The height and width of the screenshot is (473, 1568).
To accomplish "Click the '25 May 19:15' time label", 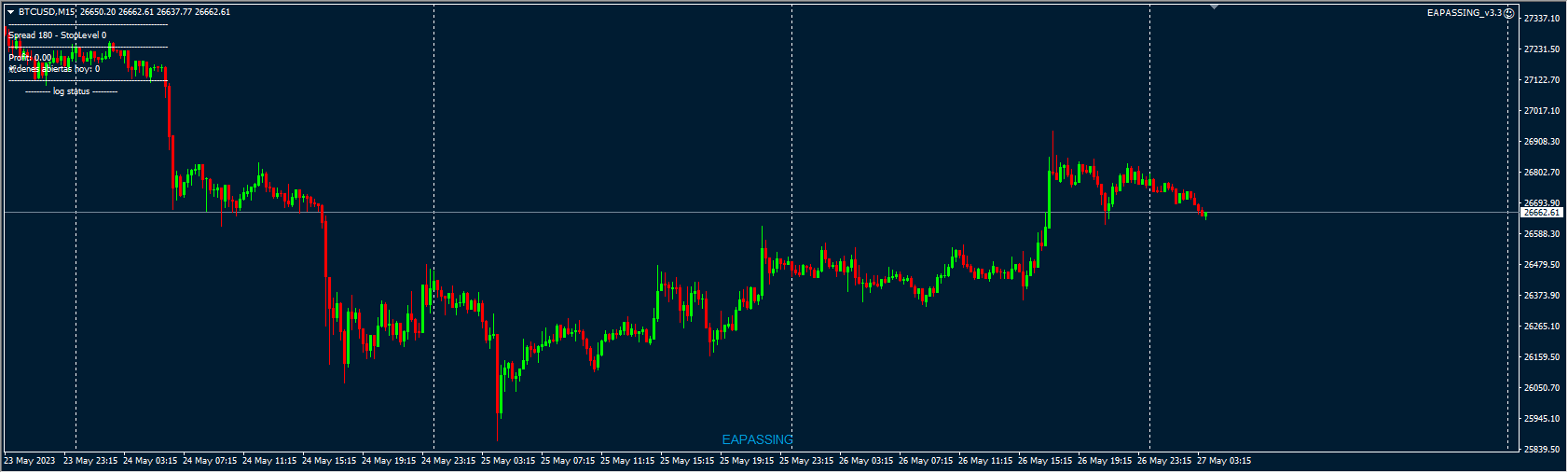I will pyautogui.click(x=747, y=461).
